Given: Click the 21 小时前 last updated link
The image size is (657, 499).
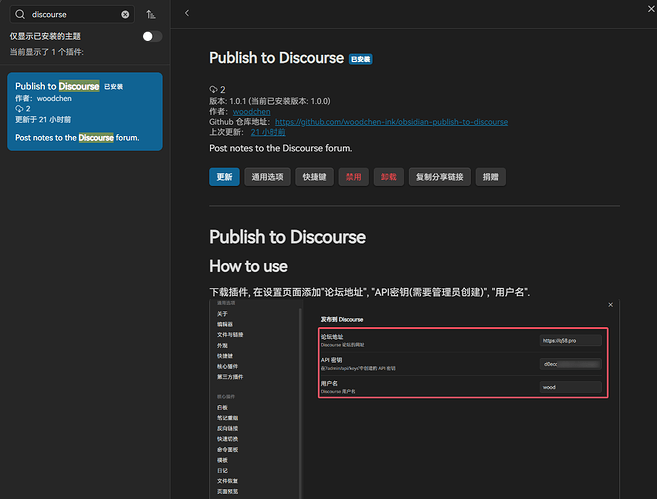Looking at the screenshot, I should pyautogui.click(x=268, y=132).
